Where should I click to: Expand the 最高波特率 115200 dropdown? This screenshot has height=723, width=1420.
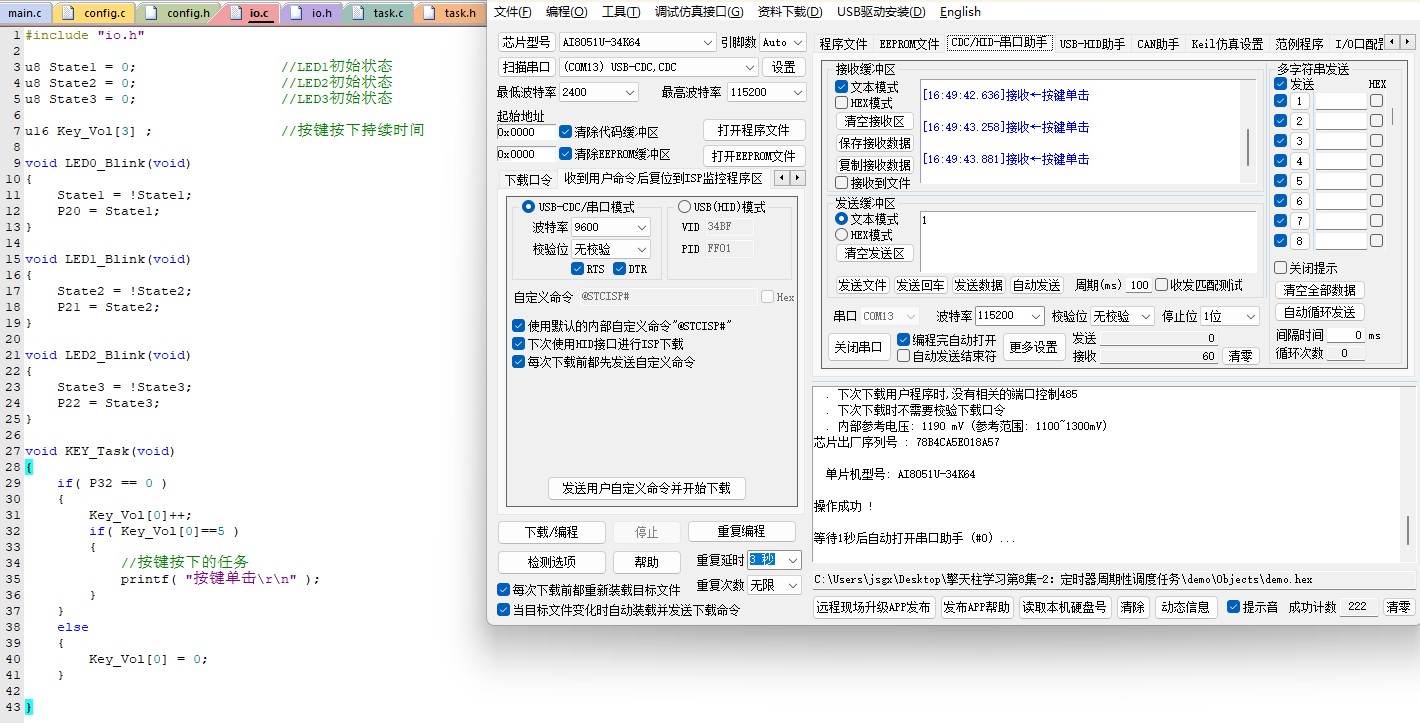[797, 92]
